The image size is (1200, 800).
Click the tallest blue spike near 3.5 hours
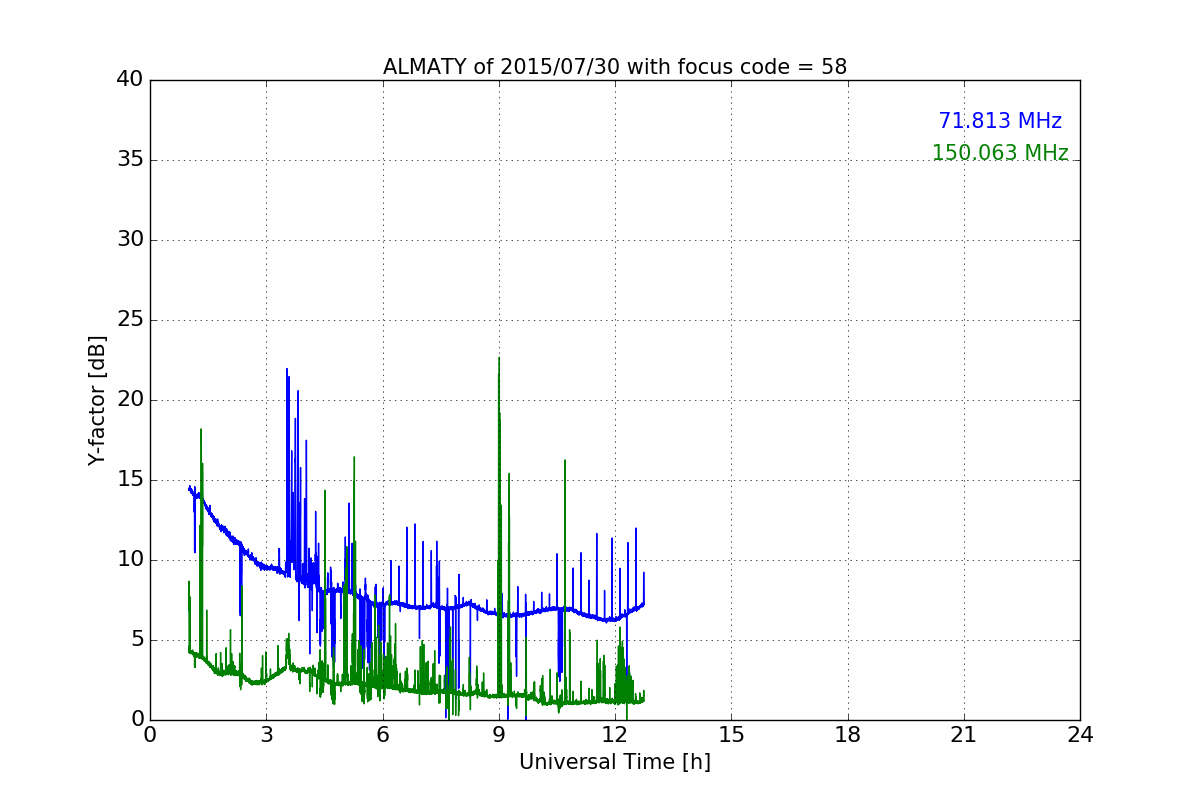[x=287, y=470]
